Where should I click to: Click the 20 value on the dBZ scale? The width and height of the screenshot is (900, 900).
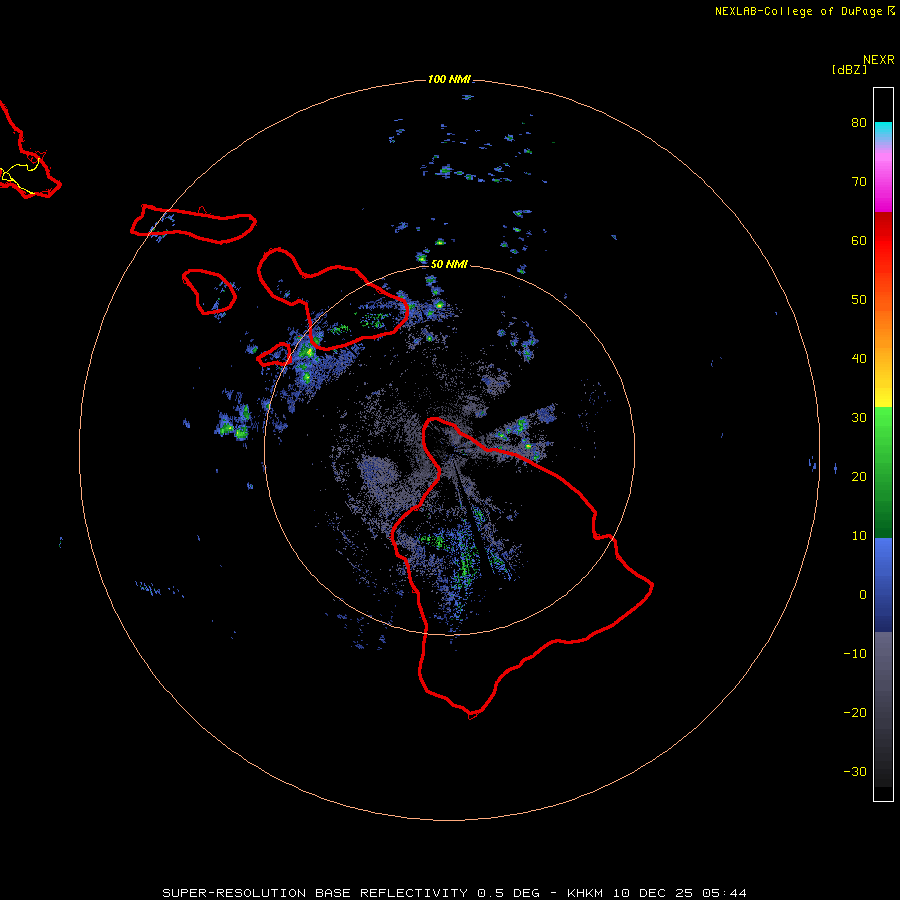click(859, 476)
